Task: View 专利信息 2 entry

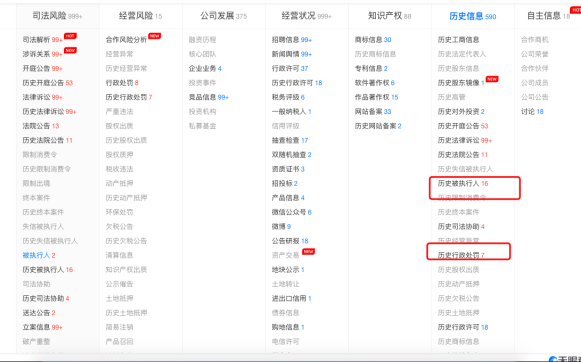Action: [371, 69]
